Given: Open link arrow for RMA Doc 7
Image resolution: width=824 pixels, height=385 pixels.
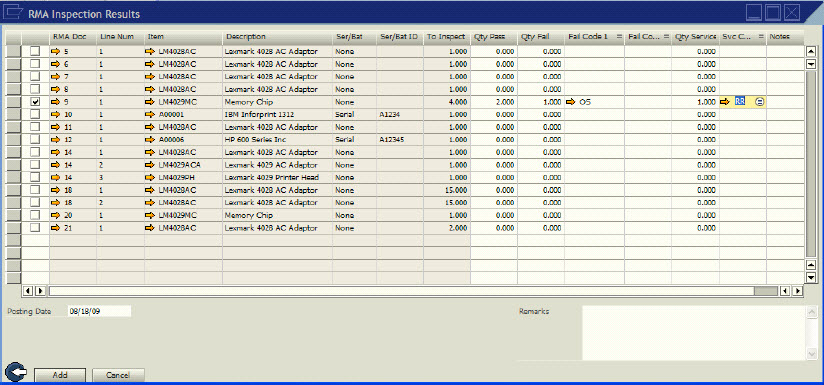Looking at the screenshot, I should click(x=56, y=77).
